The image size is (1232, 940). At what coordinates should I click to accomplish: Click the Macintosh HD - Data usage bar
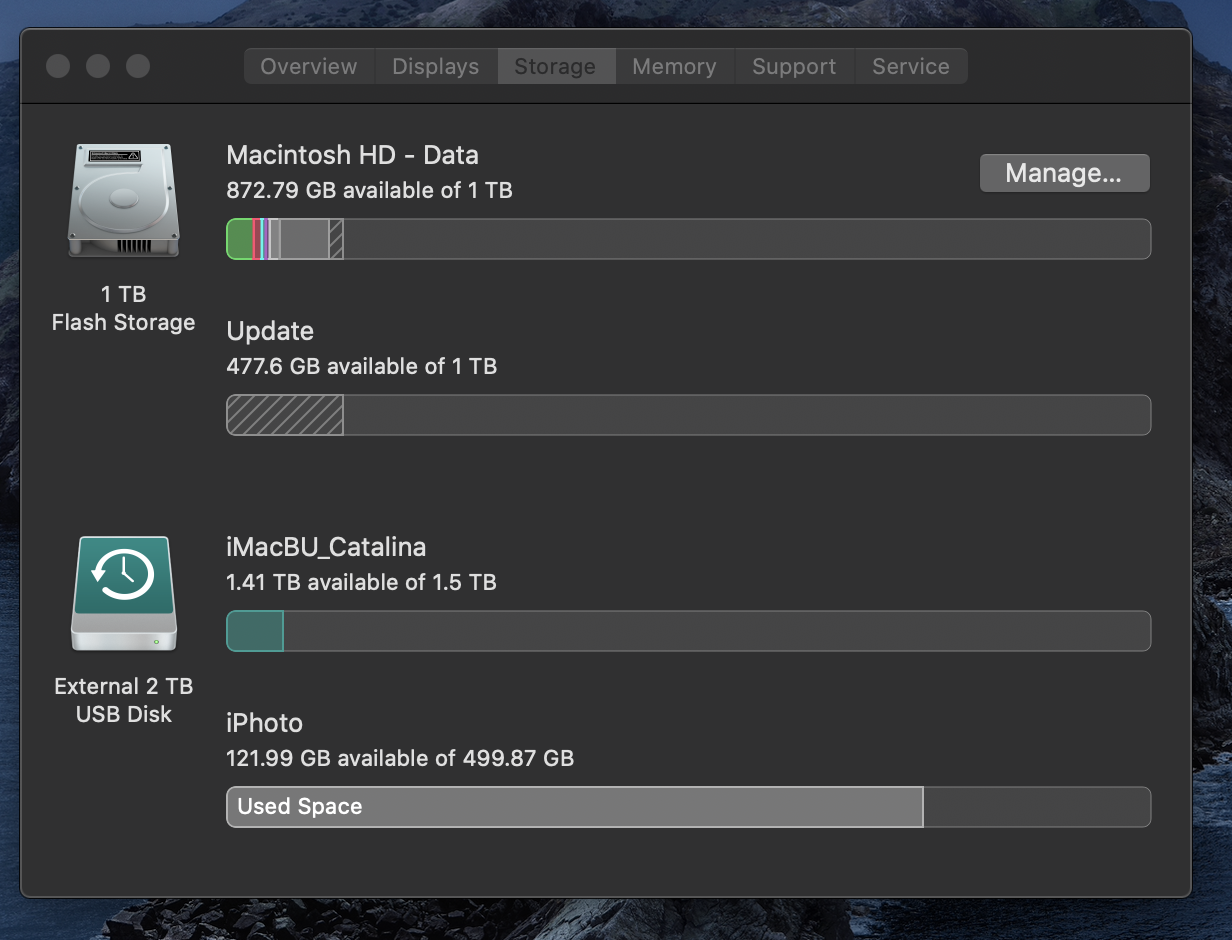pyautogui.click(x=688, y=239)
